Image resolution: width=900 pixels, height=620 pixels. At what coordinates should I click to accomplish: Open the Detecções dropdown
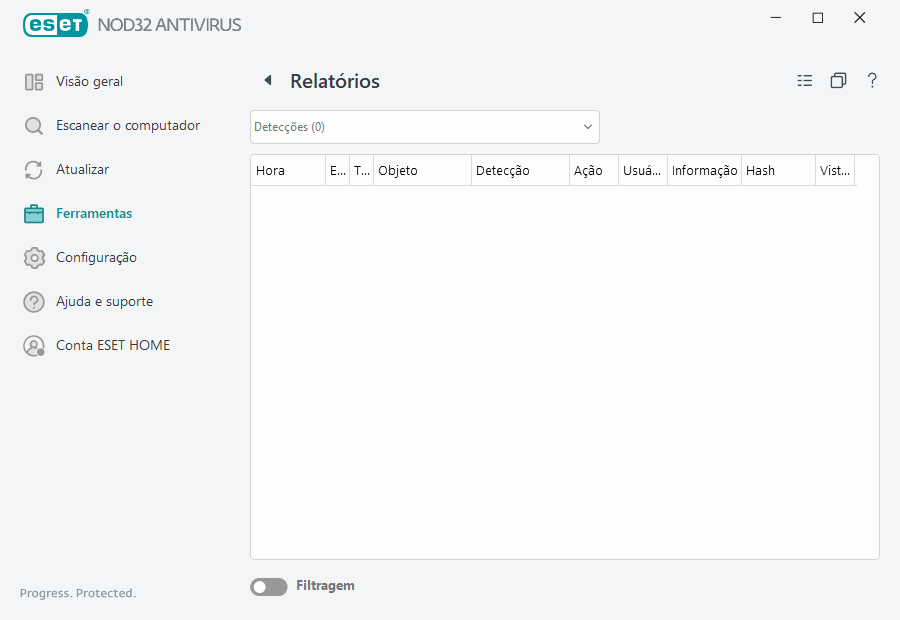coord(424,127)
